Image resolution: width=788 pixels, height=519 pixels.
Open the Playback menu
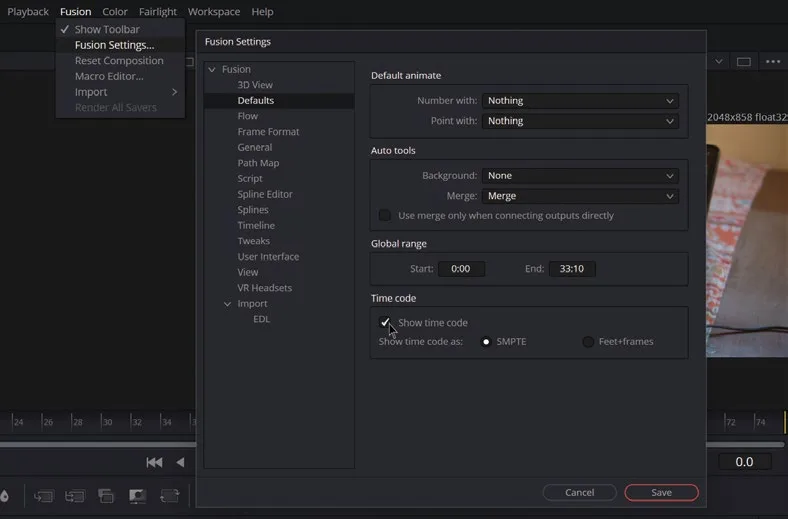pyautogui.click(x=28, y=12)
